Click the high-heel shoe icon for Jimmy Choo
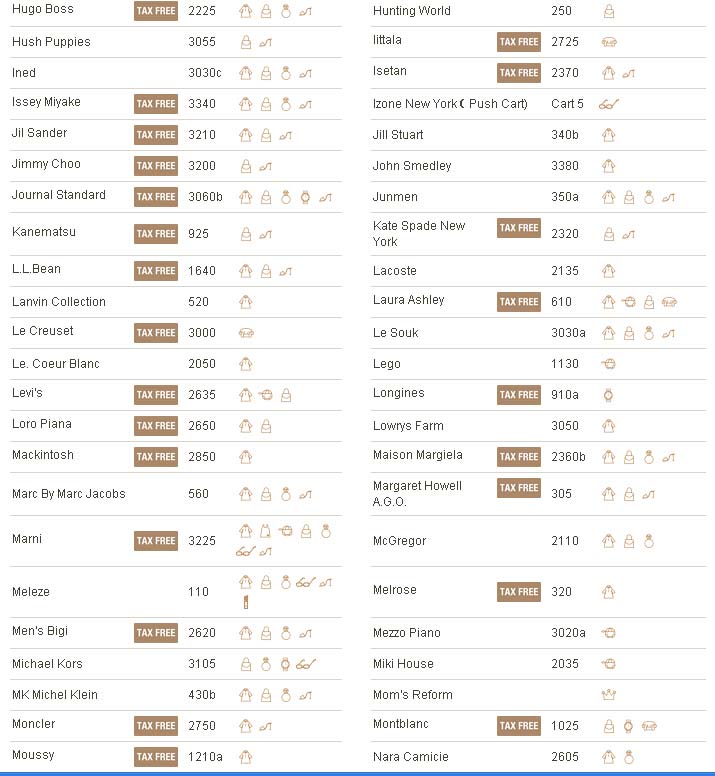This screenshot has height=776, width=715. point(266,166)
